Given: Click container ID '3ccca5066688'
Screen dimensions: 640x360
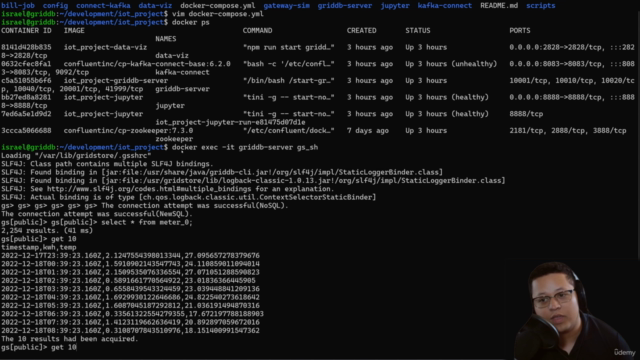Looking at the screenshot, I should pos(26,131).
